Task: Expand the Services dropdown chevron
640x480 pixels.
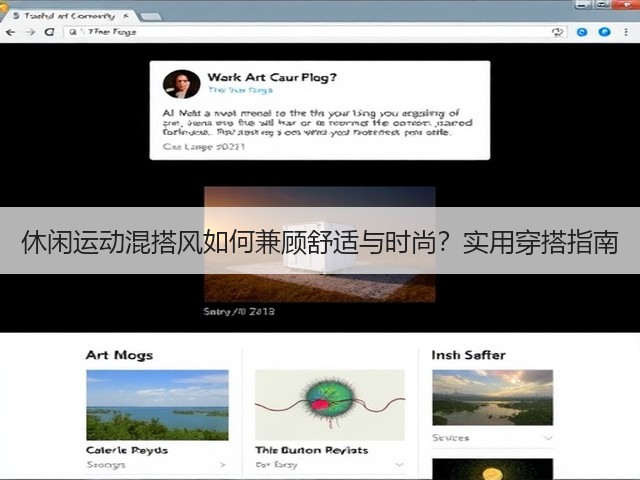Action: pyautogui.click(x=548, y=438)
